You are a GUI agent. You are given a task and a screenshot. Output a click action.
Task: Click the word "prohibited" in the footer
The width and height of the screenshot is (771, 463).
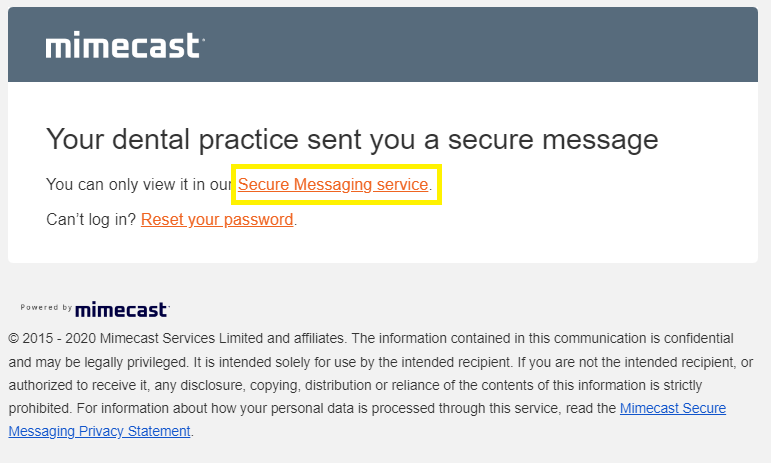[41, 408]
